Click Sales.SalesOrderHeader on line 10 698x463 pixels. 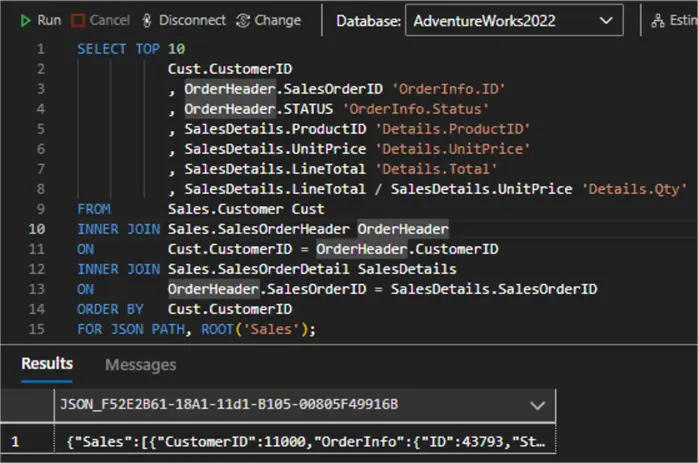coord(259,229)
